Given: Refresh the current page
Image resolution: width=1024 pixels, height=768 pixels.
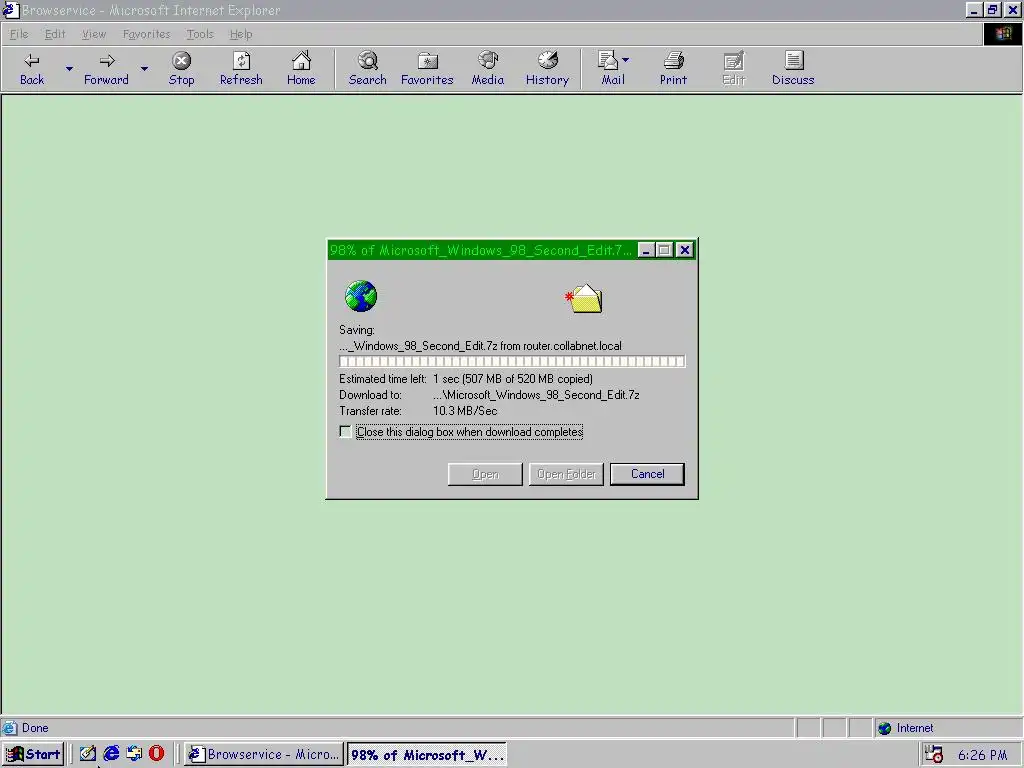Looking at the screenshot, I should click(241, 69).
